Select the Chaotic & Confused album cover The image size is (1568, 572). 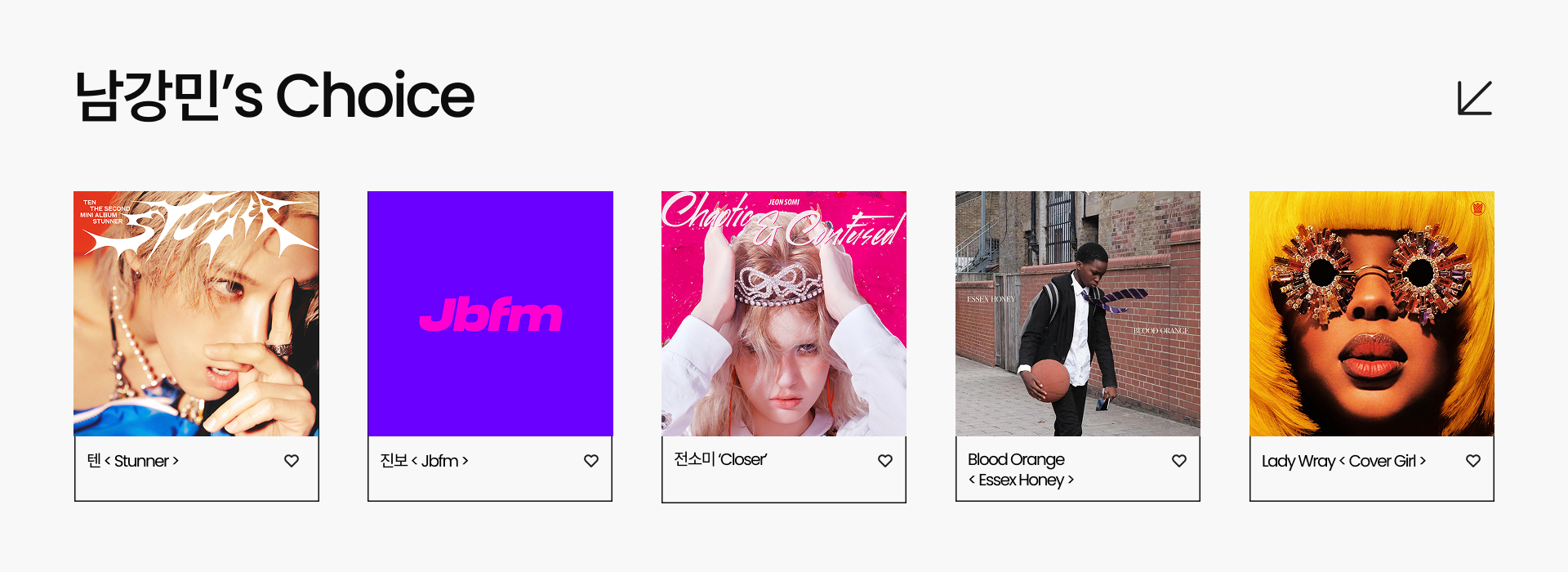tap(784, 314)
